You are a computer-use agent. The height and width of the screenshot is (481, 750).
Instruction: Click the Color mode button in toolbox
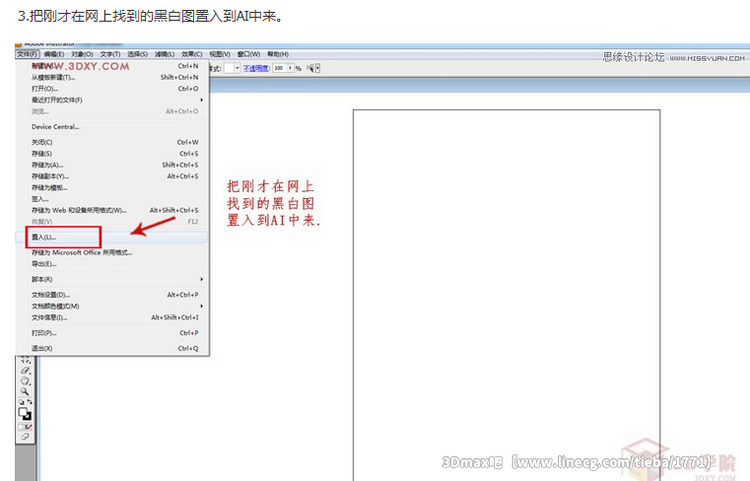coord(21,426)
